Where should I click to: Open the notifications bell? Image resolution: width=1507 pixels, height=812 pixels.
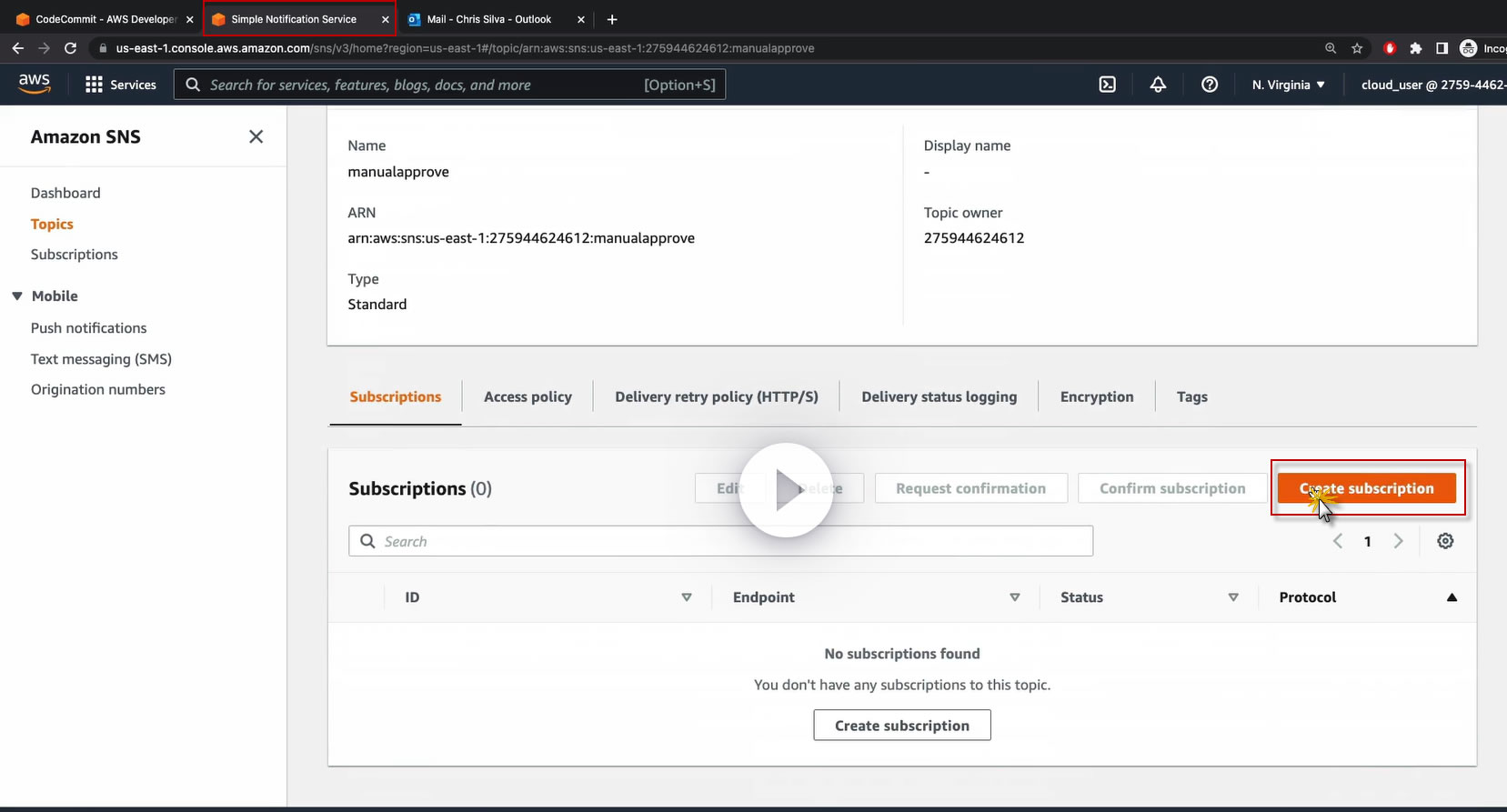(1158, 85)
